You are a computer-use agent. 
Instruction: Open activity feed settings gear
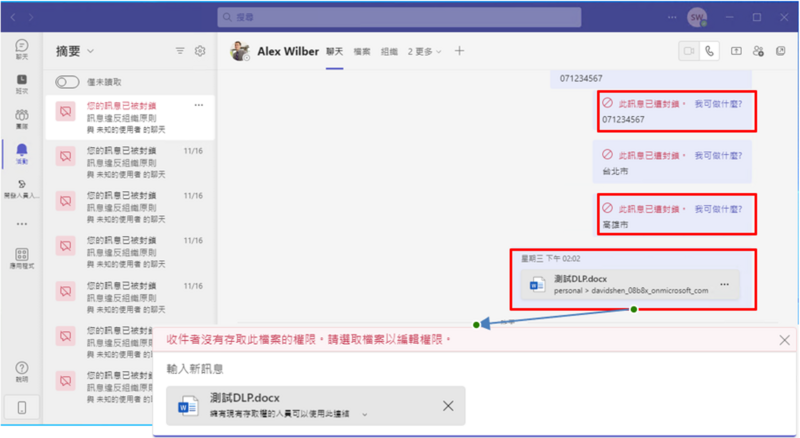tap(200, 51)
